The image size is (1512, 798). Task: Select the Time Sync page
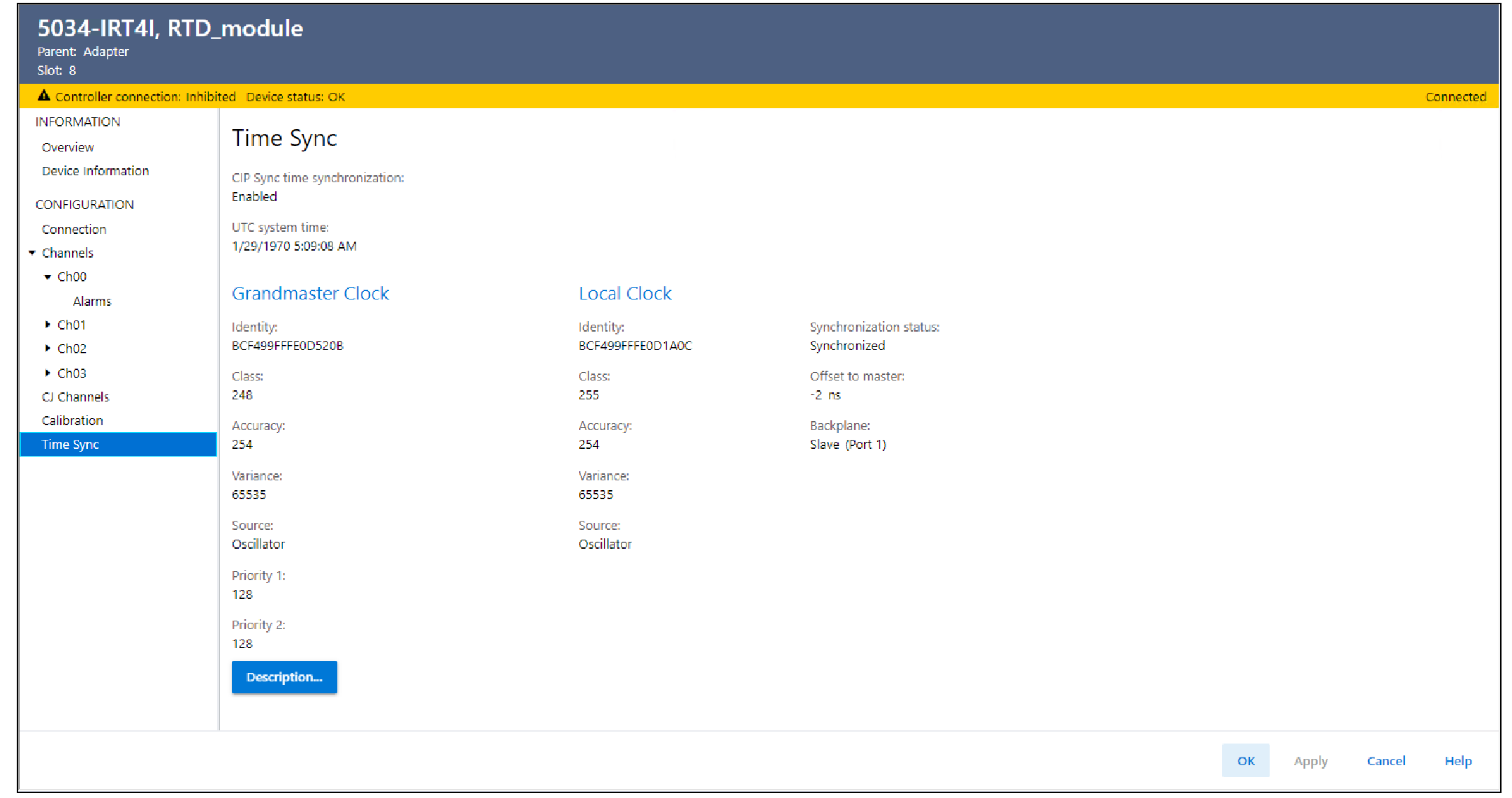(119, 445)
